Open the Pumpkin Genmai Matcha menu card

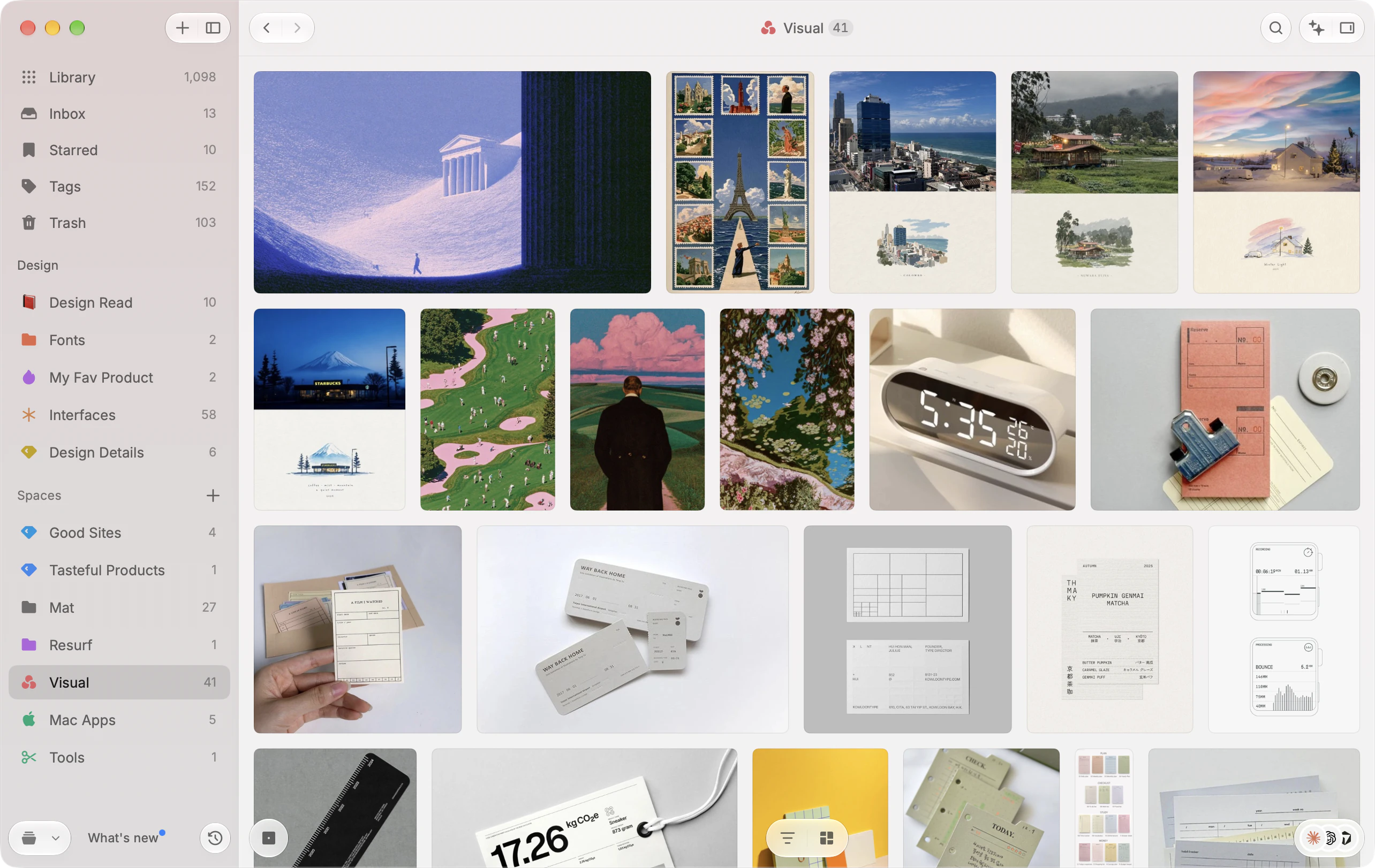click(x=1109, y=629)
